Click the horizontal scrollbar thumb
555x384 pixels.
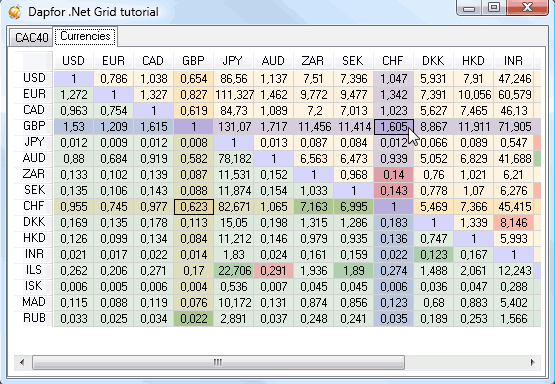[218, 362]
